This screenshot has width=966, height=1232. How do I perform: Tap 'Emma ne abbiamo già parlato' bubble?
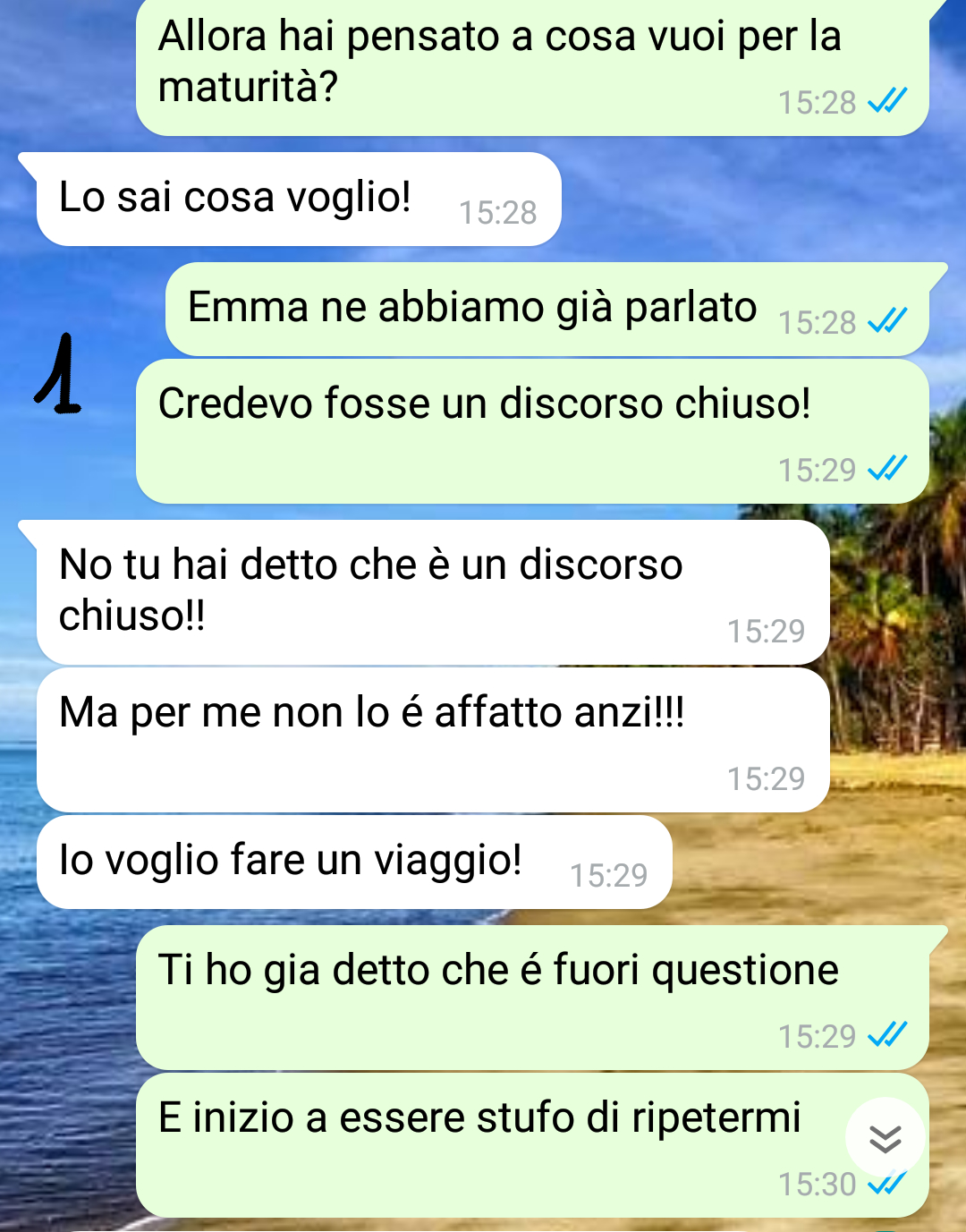click(x=547, y=309)
